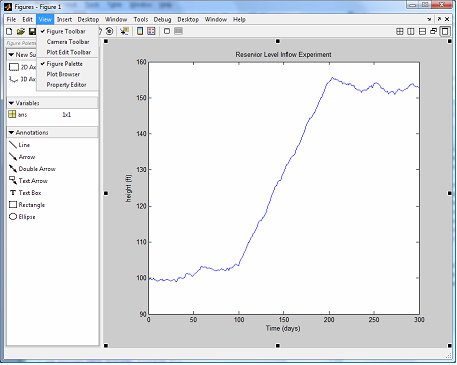
Task: Click the MATLAB logo in title bar
Action: pyautogui.click(x=8, y=7)
